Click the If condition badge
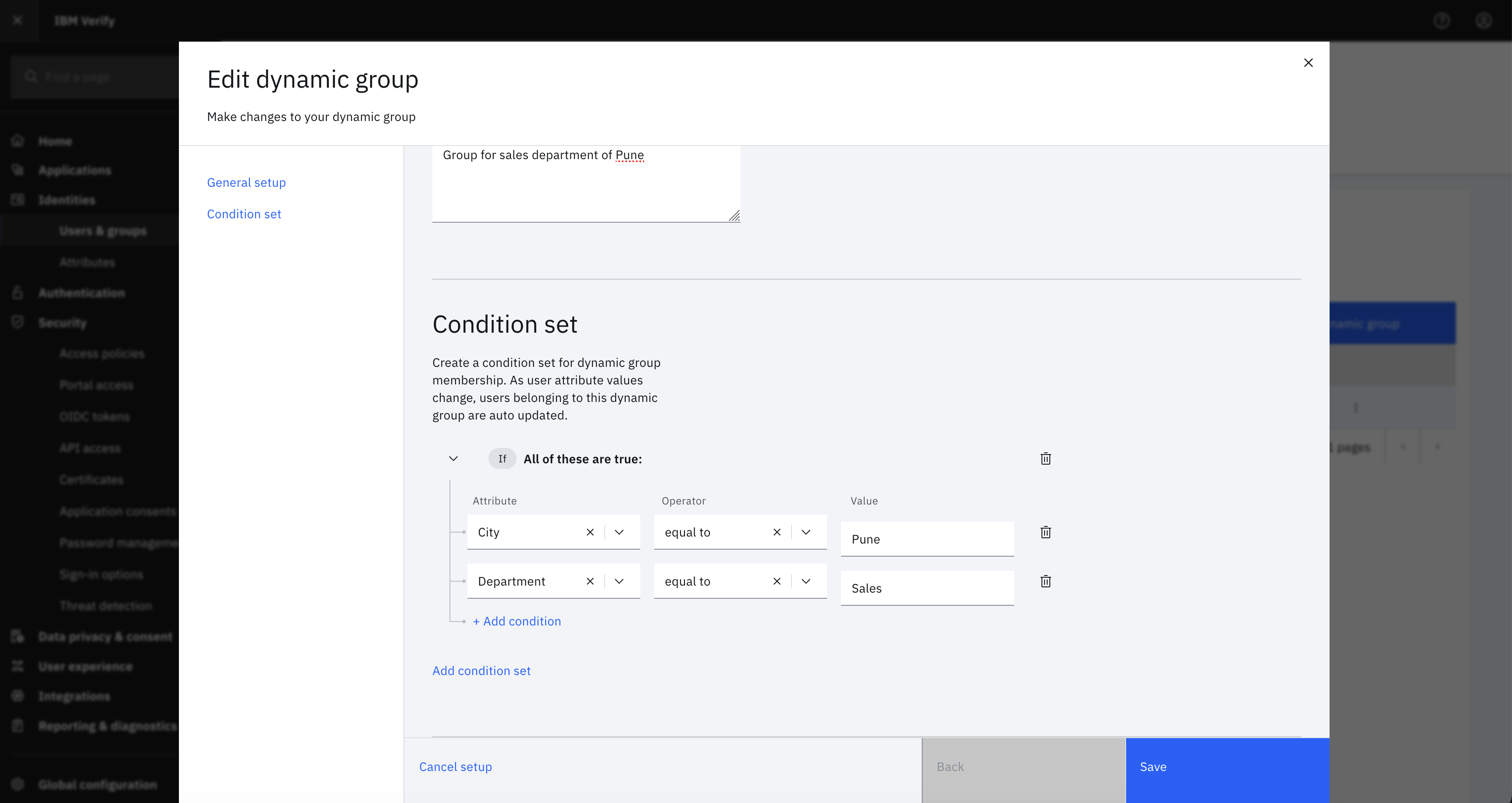The image size is (1512, 803). click(x=502, y=458)
